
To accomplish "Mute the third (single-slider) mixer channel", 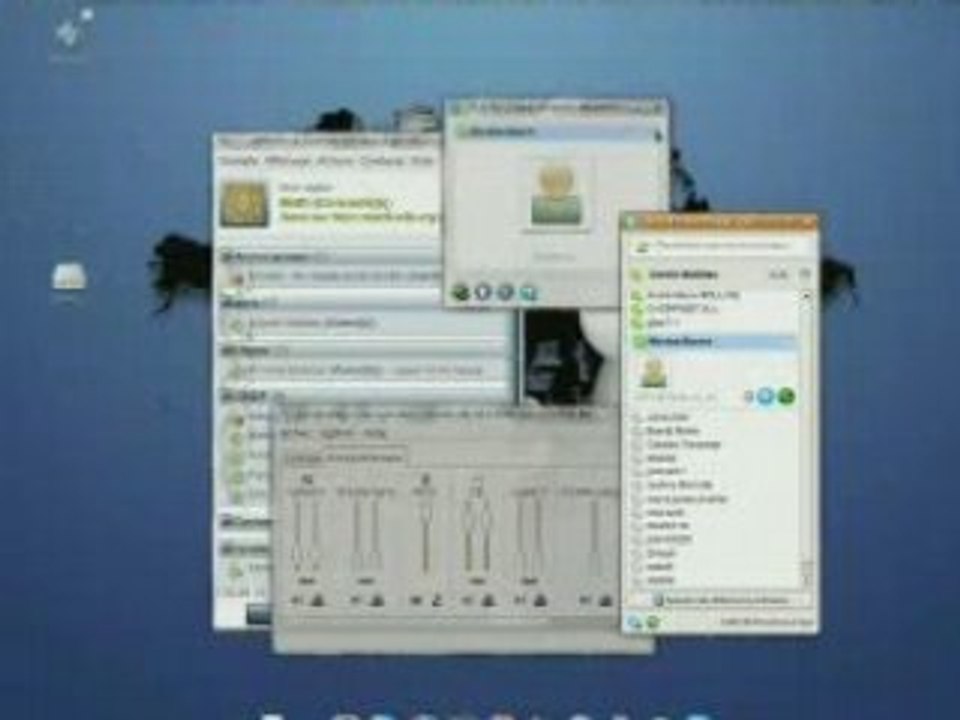I will coord(416,601).
